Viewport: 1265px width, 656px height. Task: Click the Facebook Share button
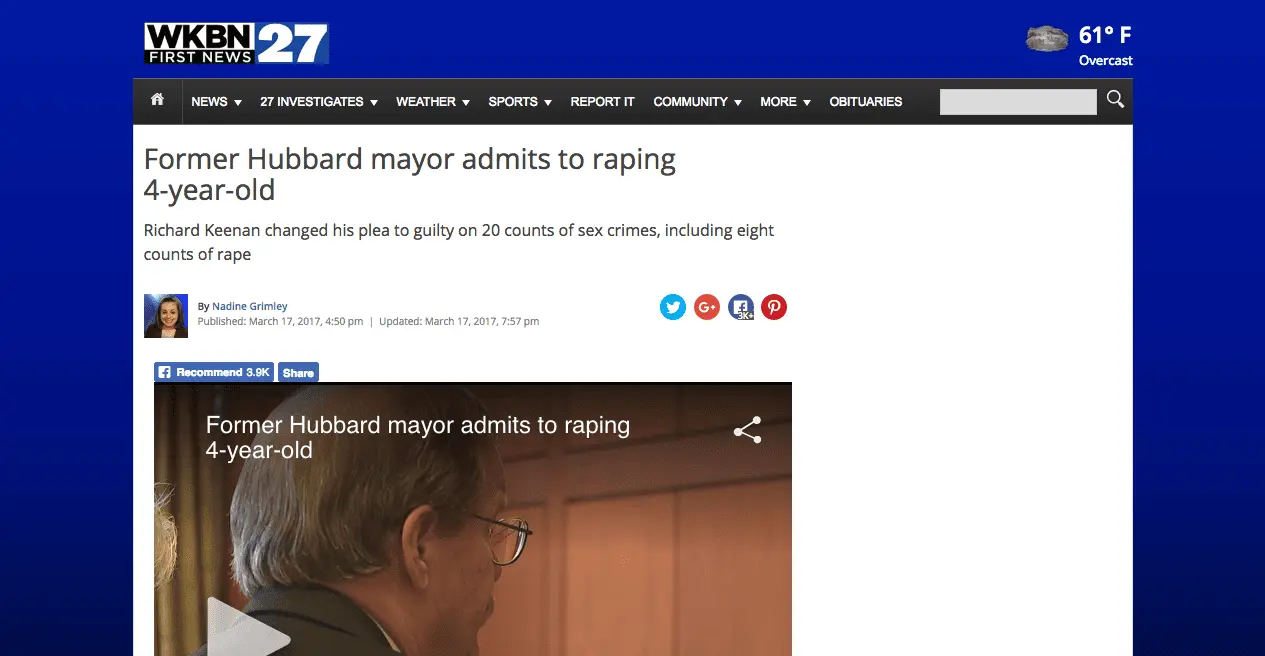pos(298,372)
